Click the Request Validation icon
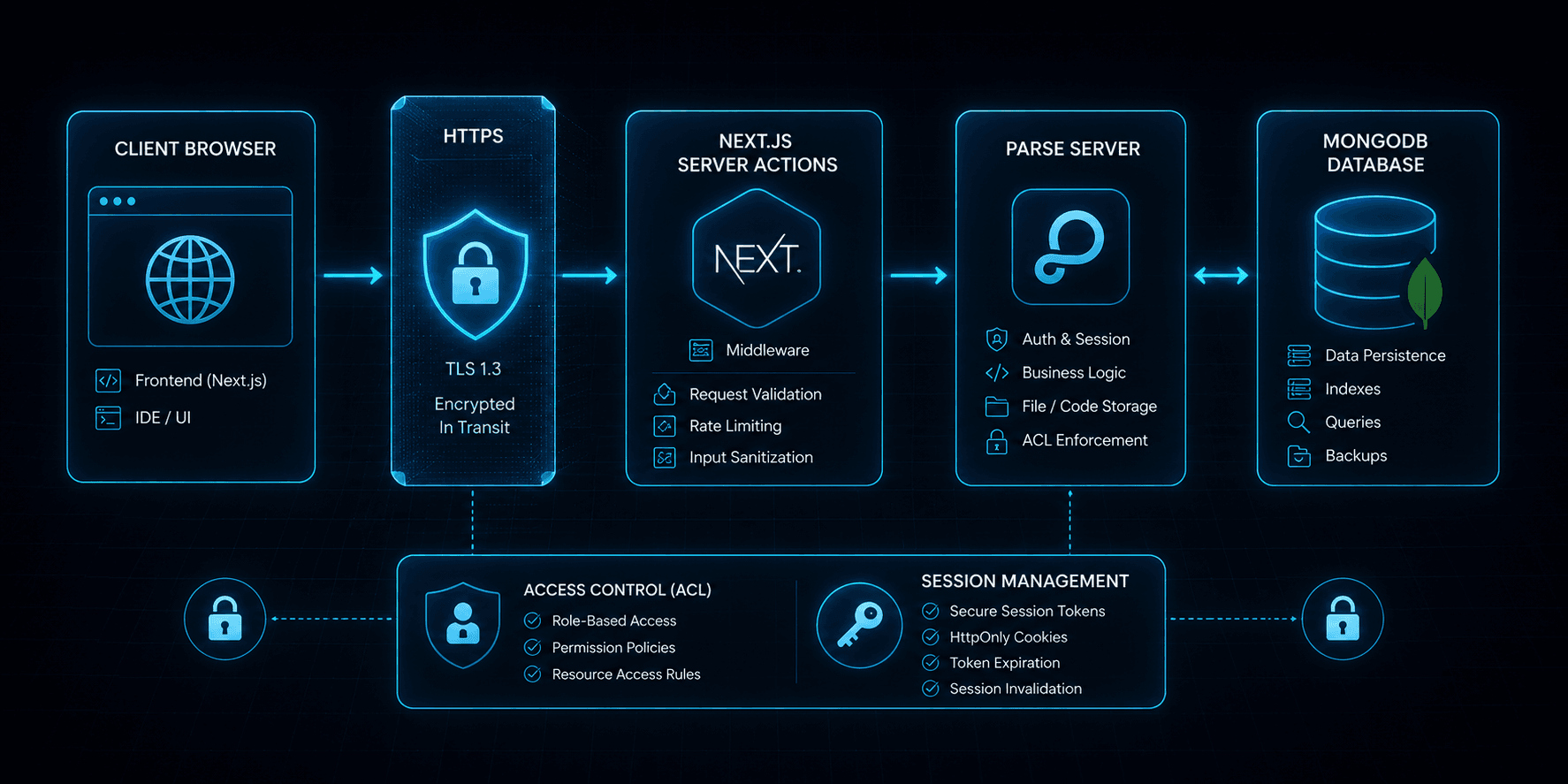This screenshot has width=1568, height=784. pos(665,394)
